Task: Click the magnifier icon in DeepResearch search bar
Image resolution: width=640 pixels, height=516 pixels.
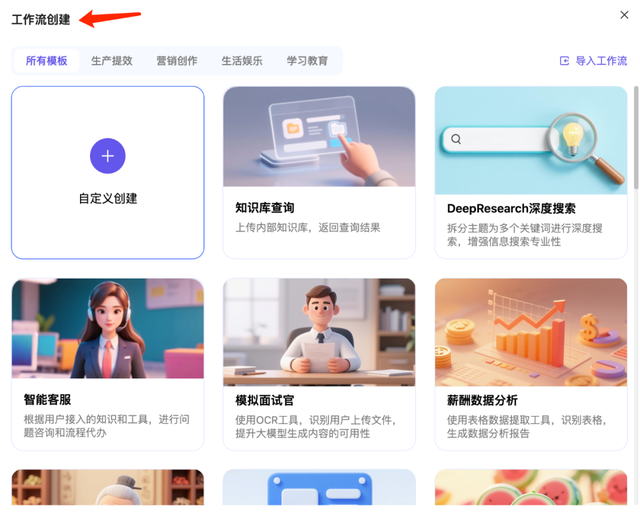Action: click(456, 139)
